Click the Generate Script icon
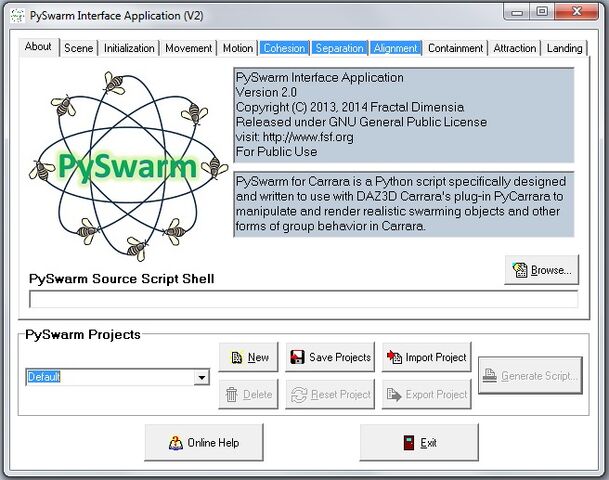The image size is (609, 480). [x=490, y=376]
